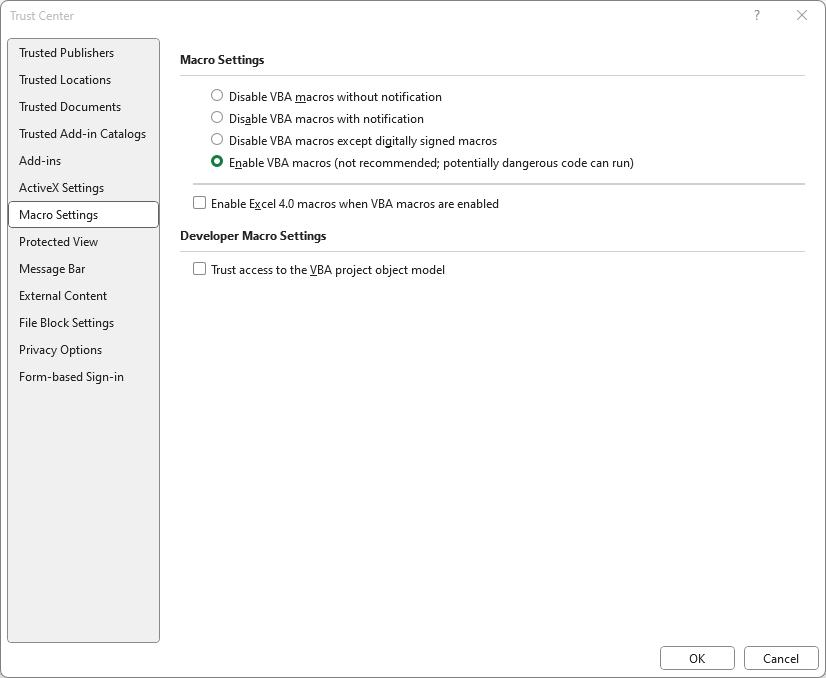Viewport: 826px width, 678px height.
Task: Select Disable VBA macros except digitally signed
Action: coord(217,140)
